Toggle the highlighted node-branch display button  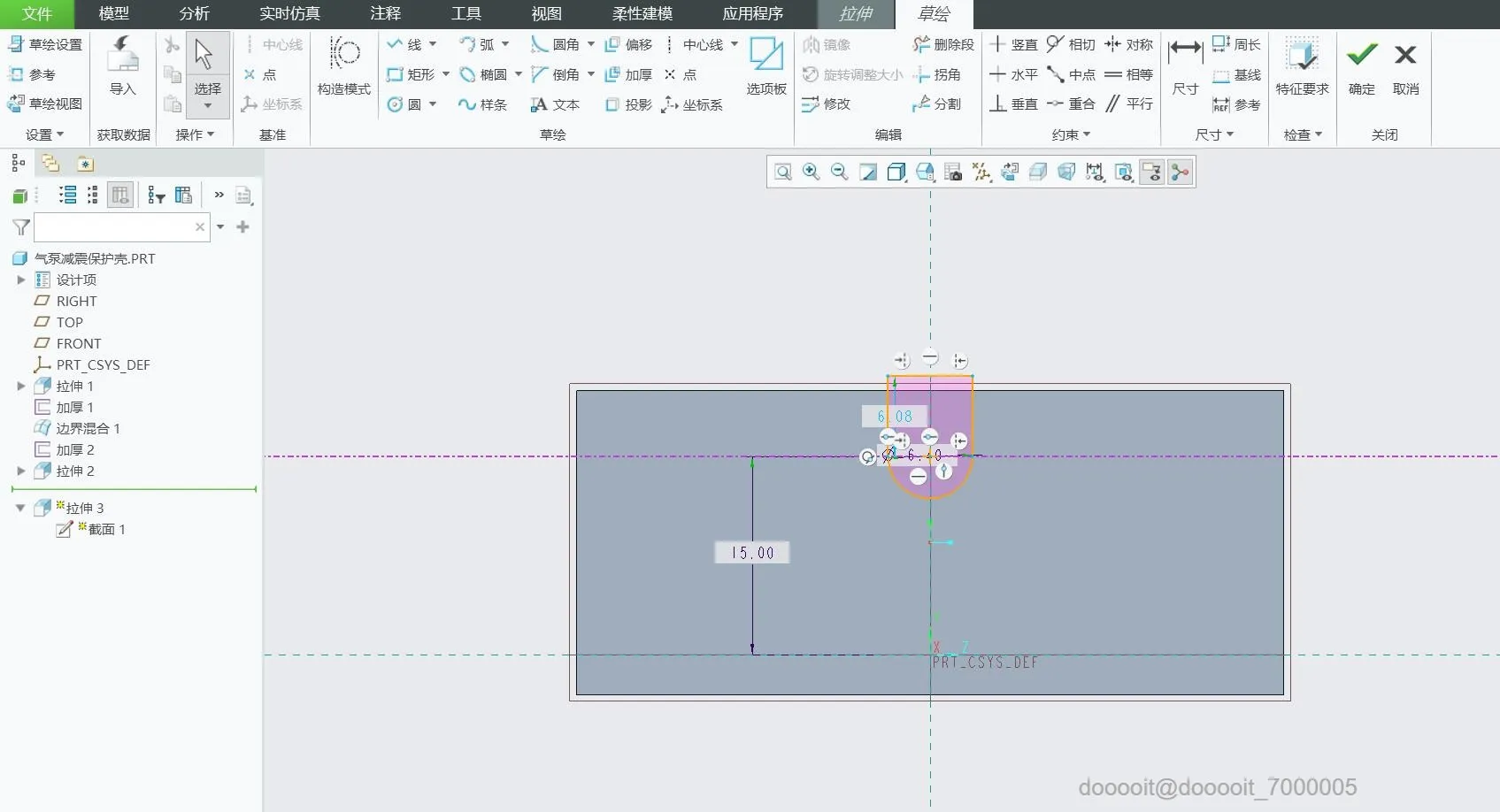pos(1181,172)
